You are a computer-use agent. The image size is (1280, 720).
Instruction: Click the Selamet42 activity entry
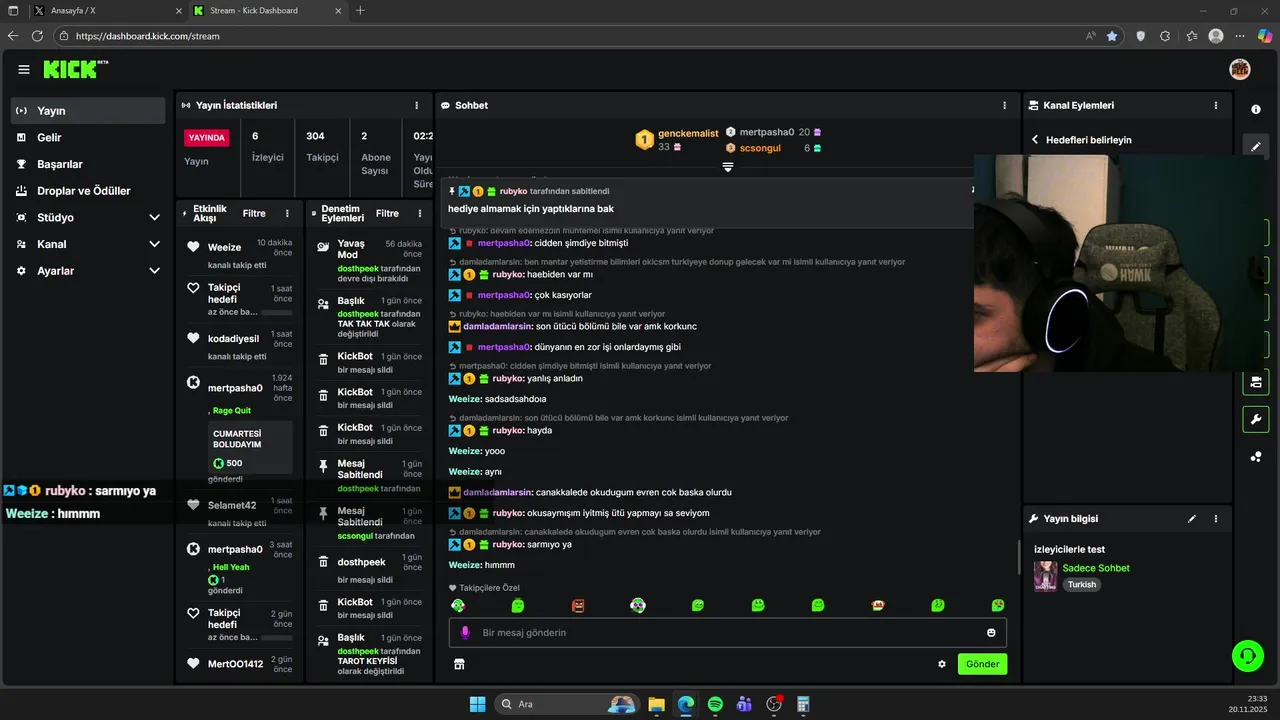pyautogui.click(x=239, y=510)
